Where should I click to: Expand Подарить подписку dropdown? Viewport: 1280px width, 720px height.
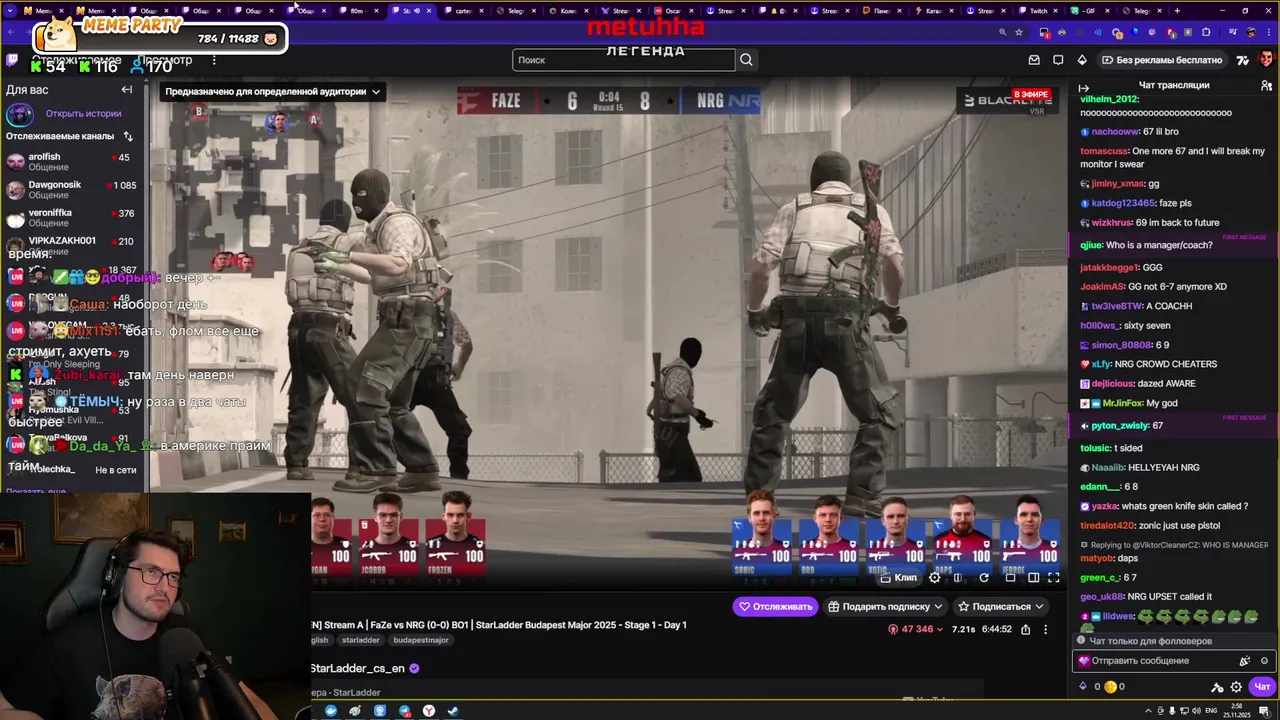[938, 606]
